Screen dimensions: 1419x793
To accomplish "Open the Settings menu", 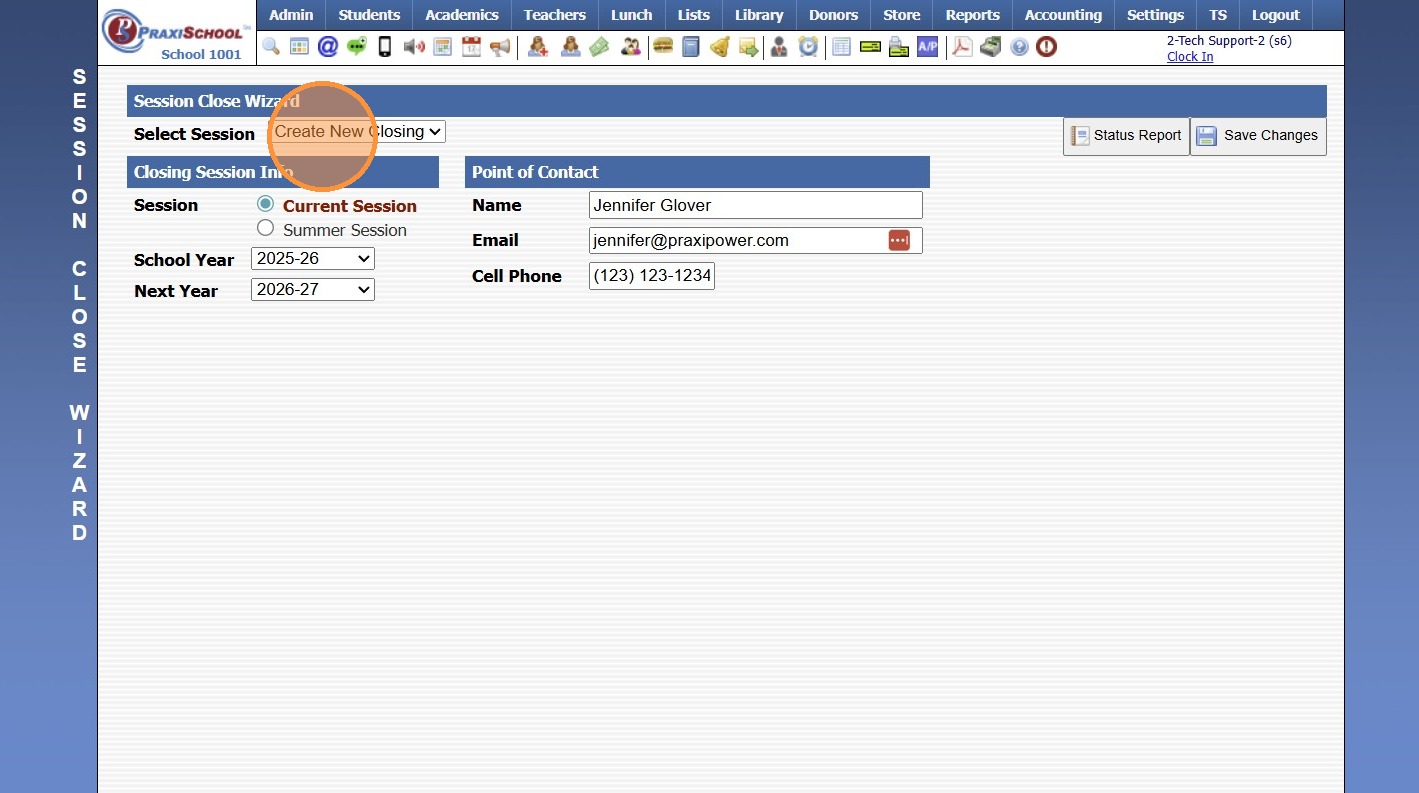I will [1155, 15].
